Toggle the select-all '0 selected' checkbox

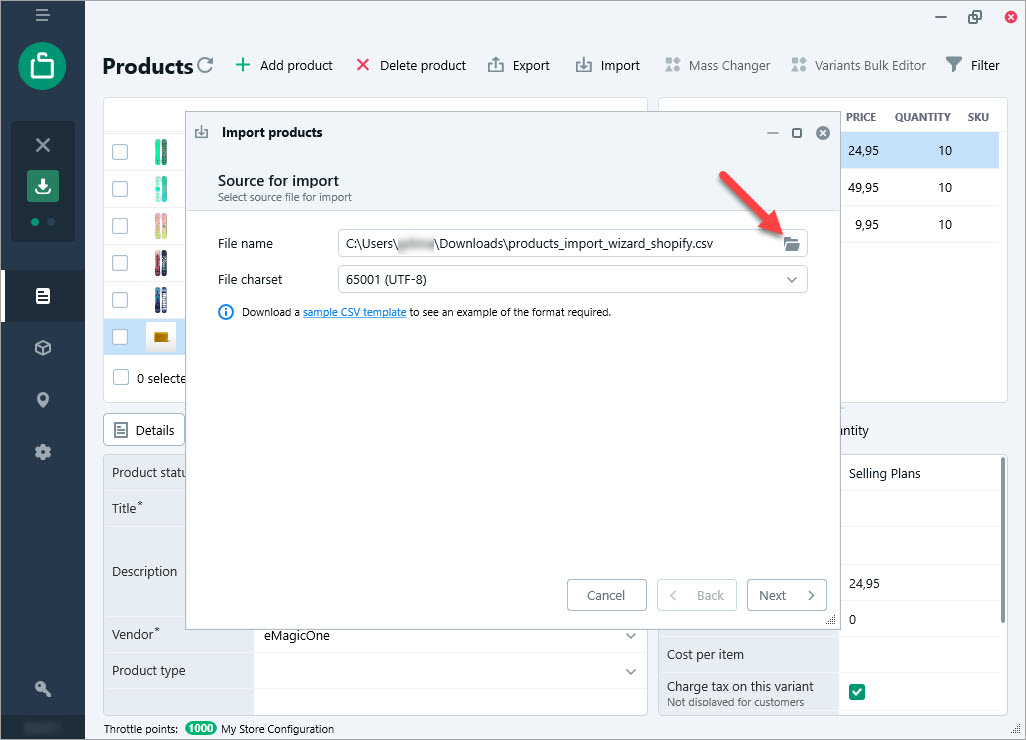[x=121, y=378]
